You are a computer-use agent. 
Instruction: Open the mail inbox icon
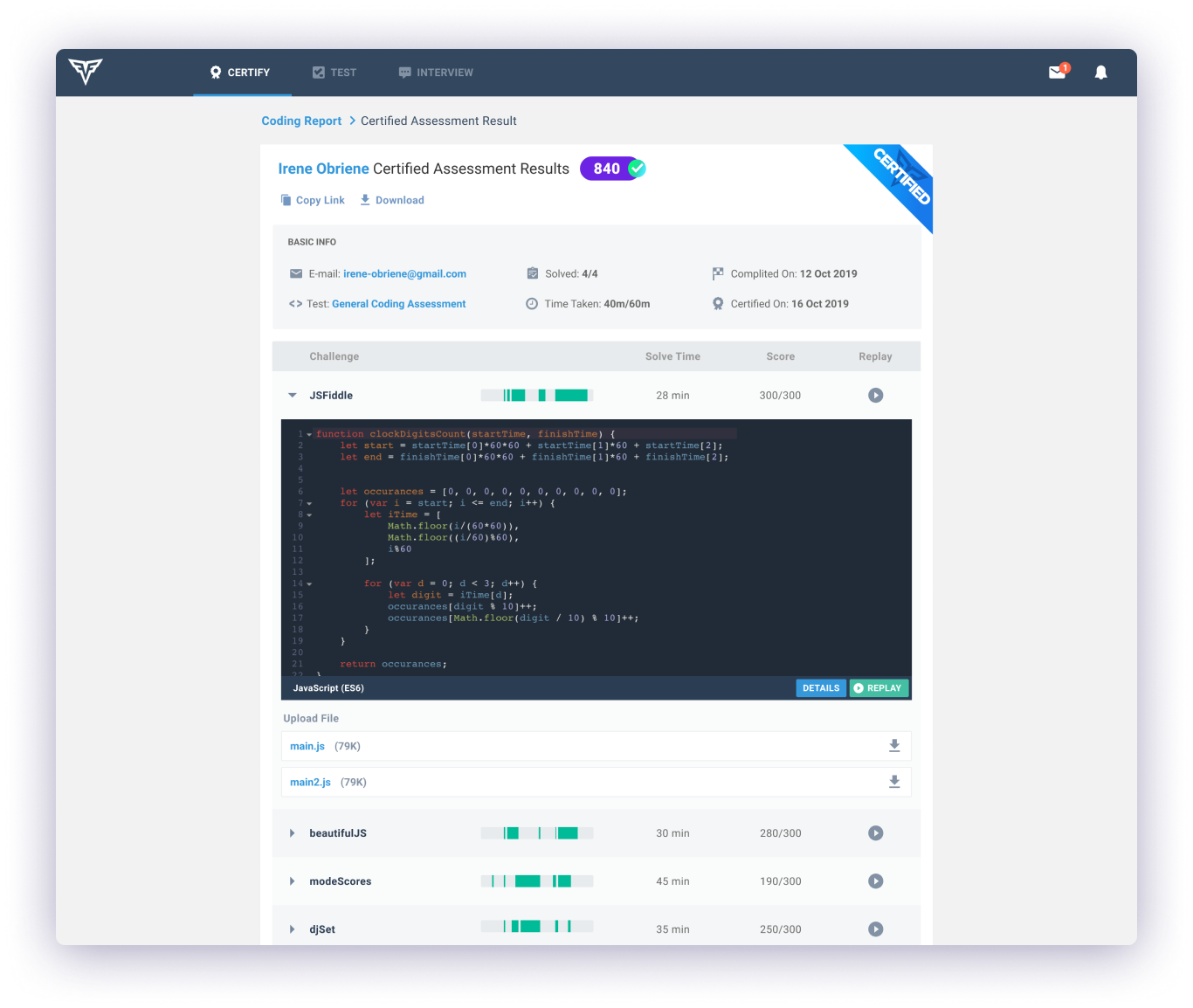(x=1058, y=72)
